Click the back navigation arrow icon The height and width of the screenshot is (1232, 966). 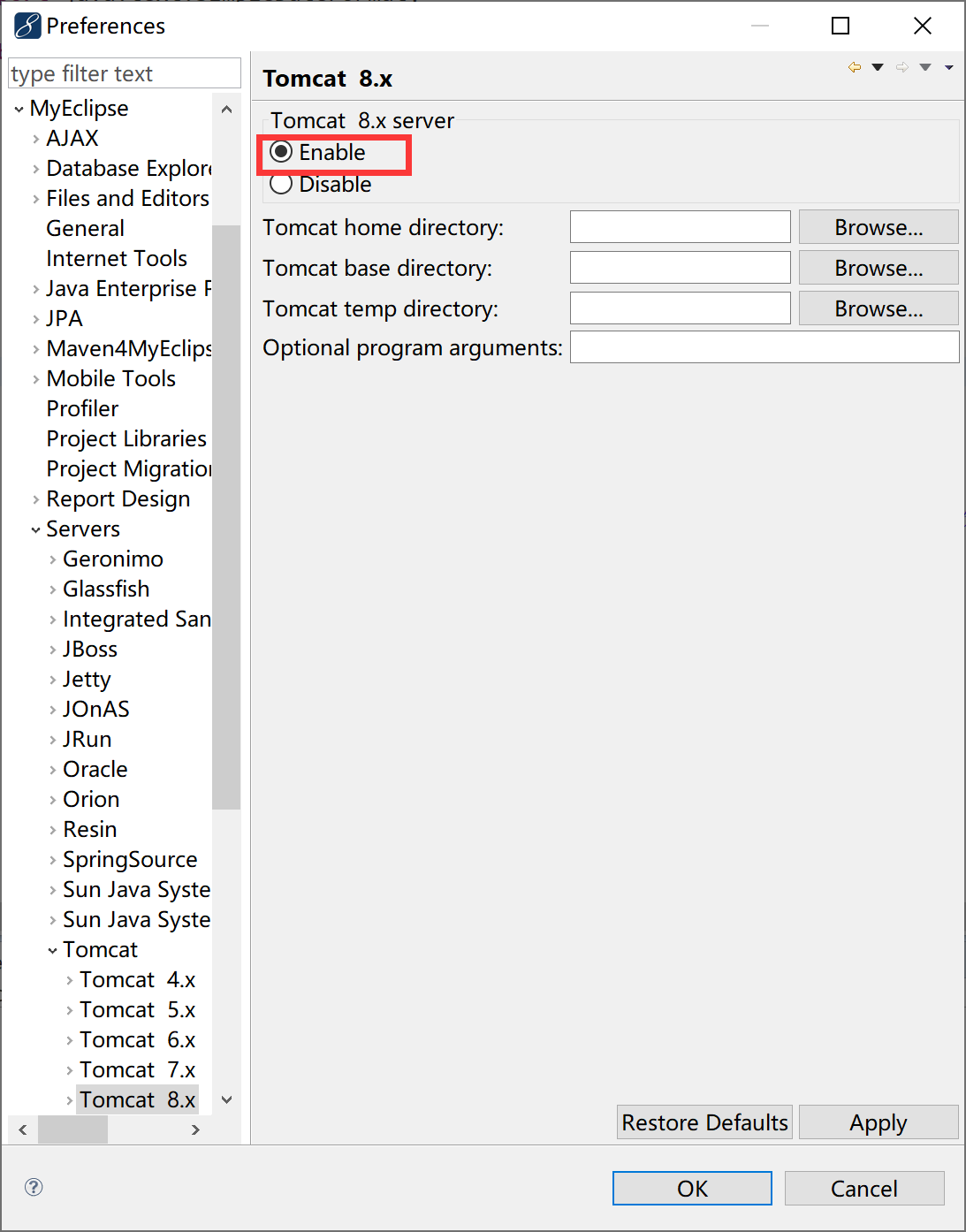[x=855, y=67]
